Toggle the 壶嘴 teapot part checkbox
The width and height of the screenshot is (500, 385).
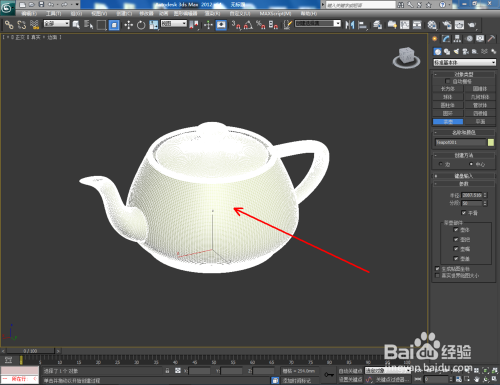[x=456, y=249]
